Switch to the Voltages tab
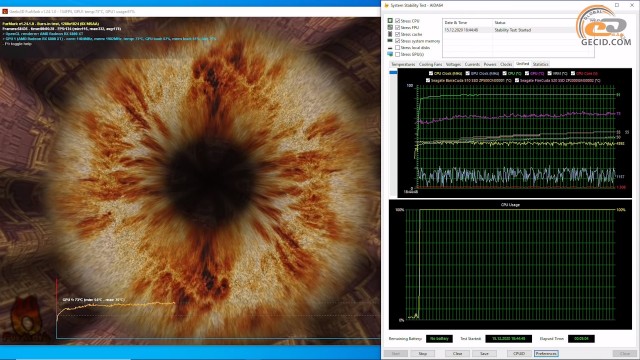This screenshot has height=360, width=640. [x=453, y=64]
